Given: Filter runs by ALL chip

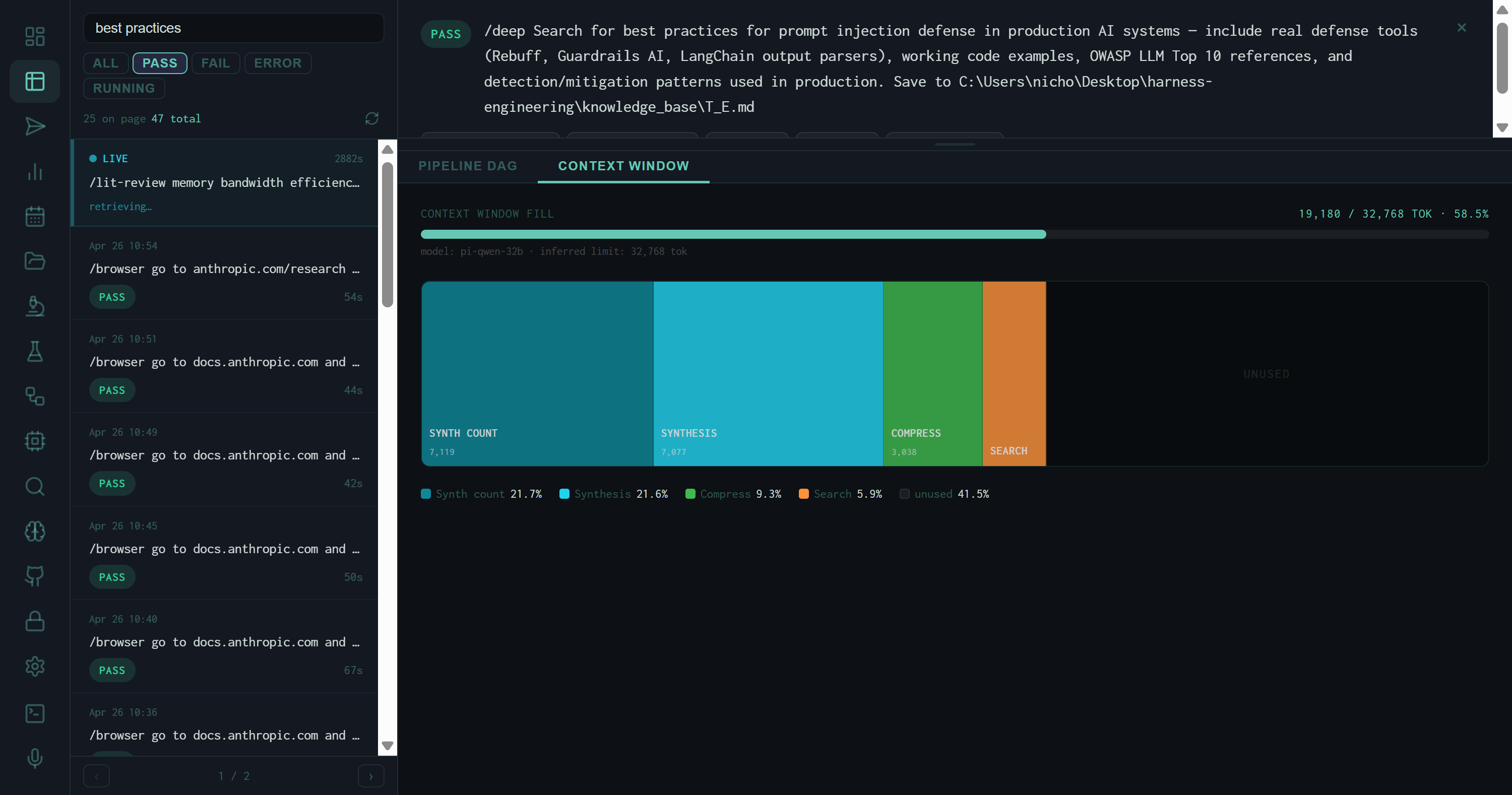Looking at the screenshot, I should (x=106, y=63).
